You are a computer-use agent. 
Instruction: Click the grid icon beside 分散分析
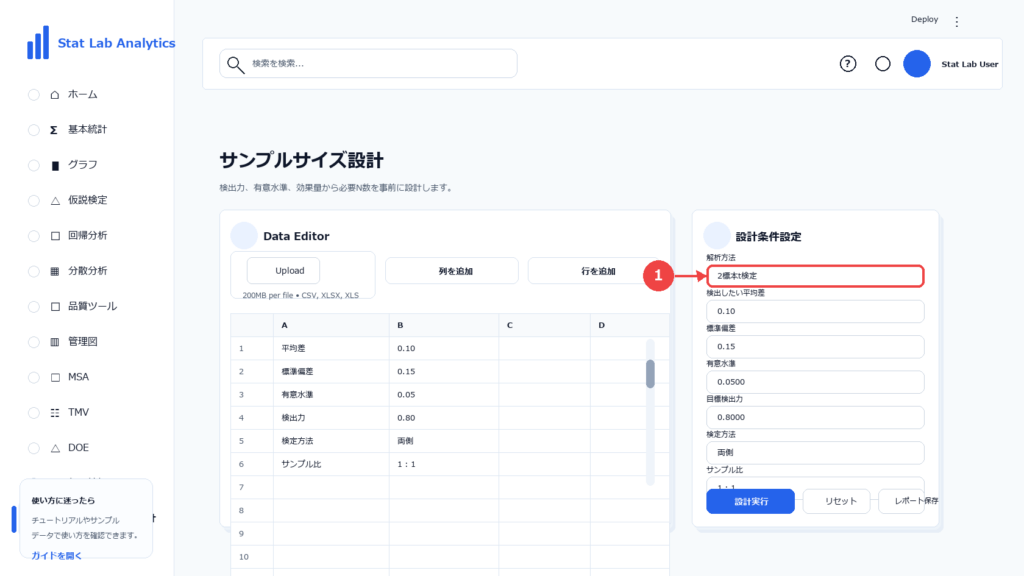(55, 271)
